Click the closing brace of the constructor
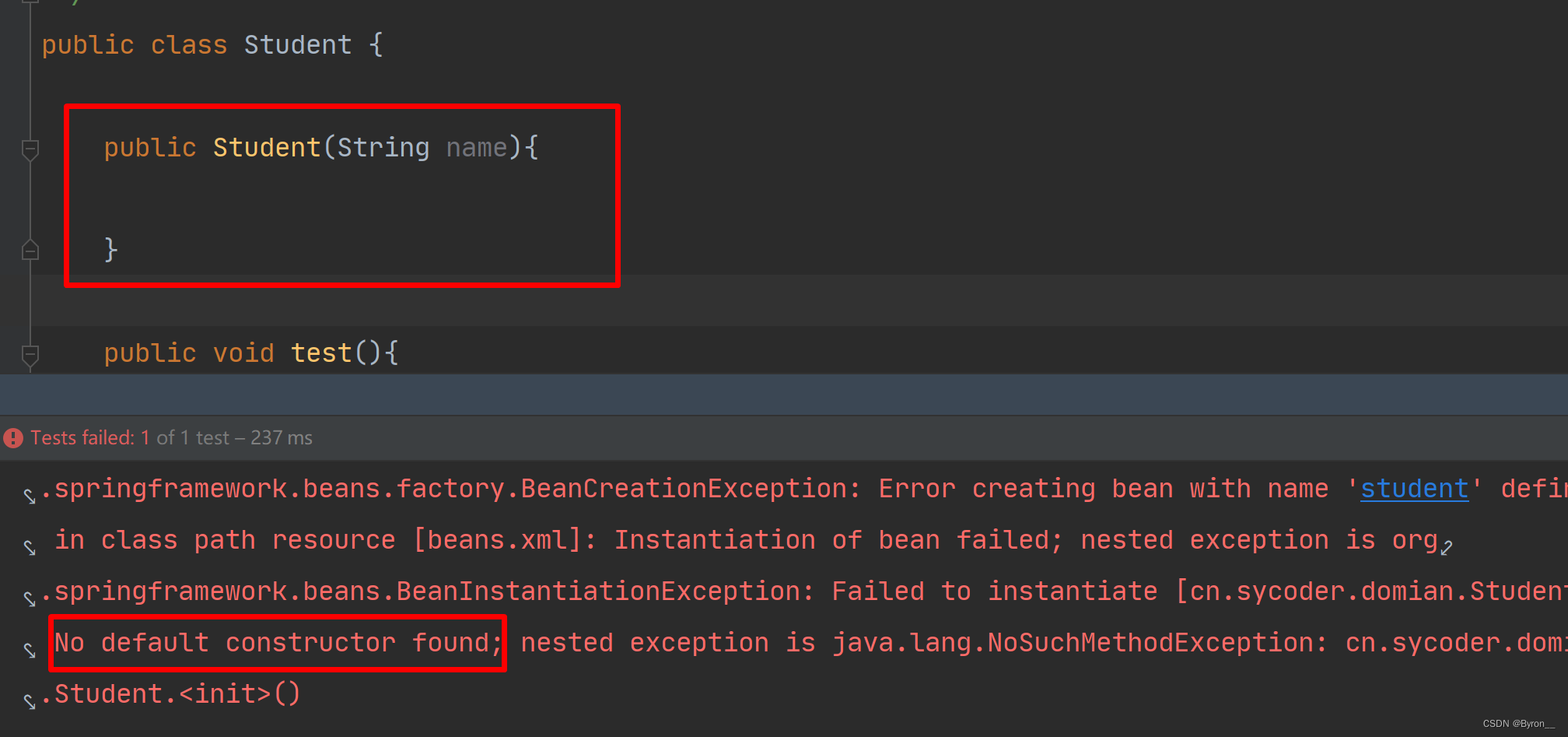This screenshot has height=737, width=1568. [x=110, y=250]
